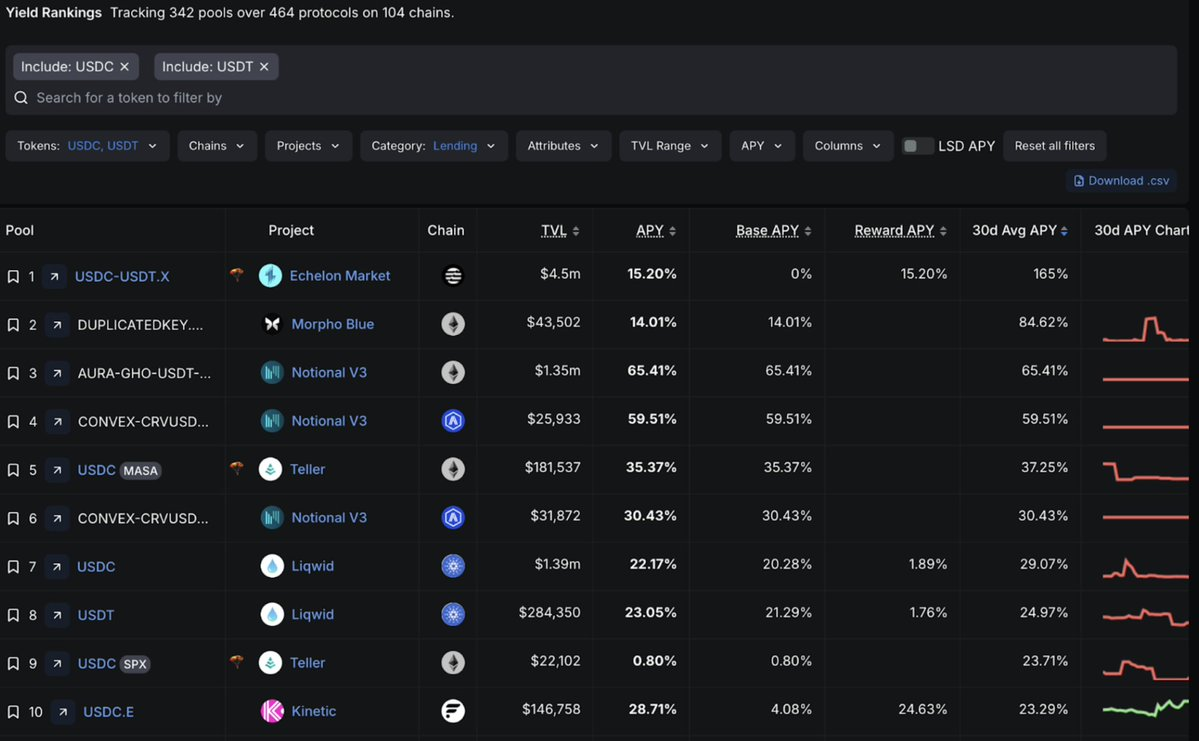
Task: Open the APY filter dropdown
Action: 762,145
